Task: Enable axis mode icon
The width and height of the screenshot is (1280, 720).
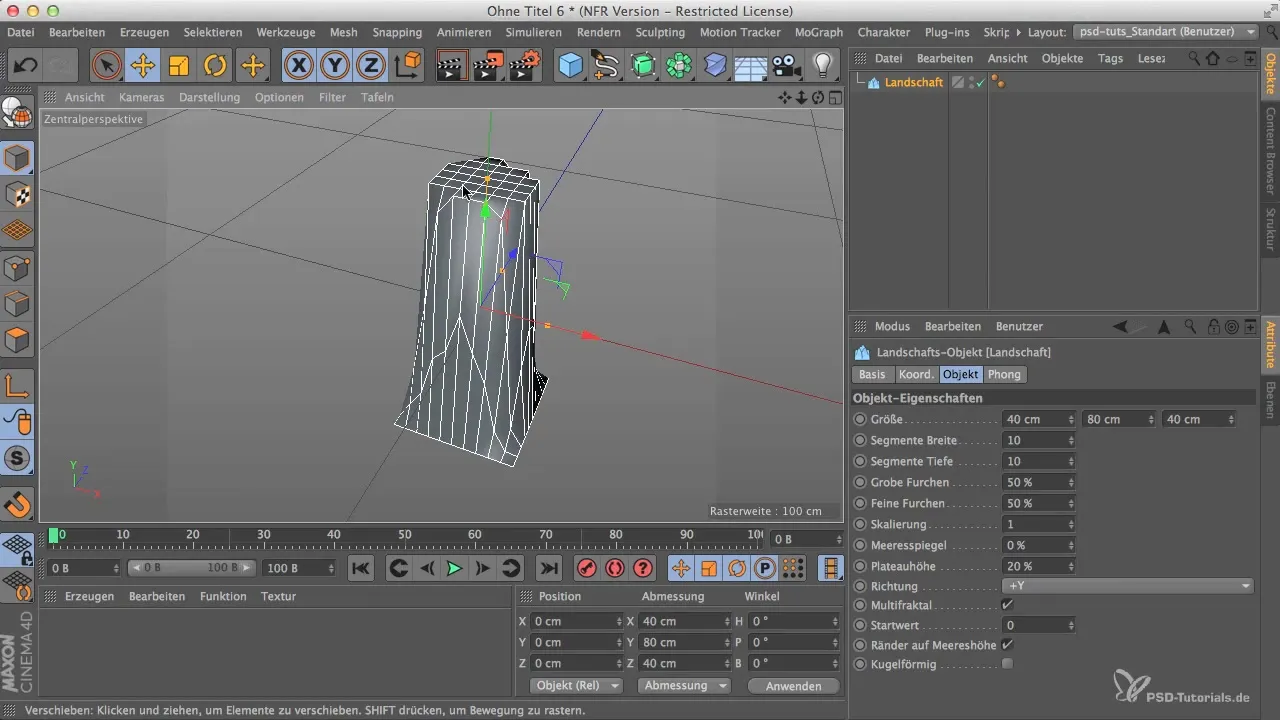Action: point(18,385)
